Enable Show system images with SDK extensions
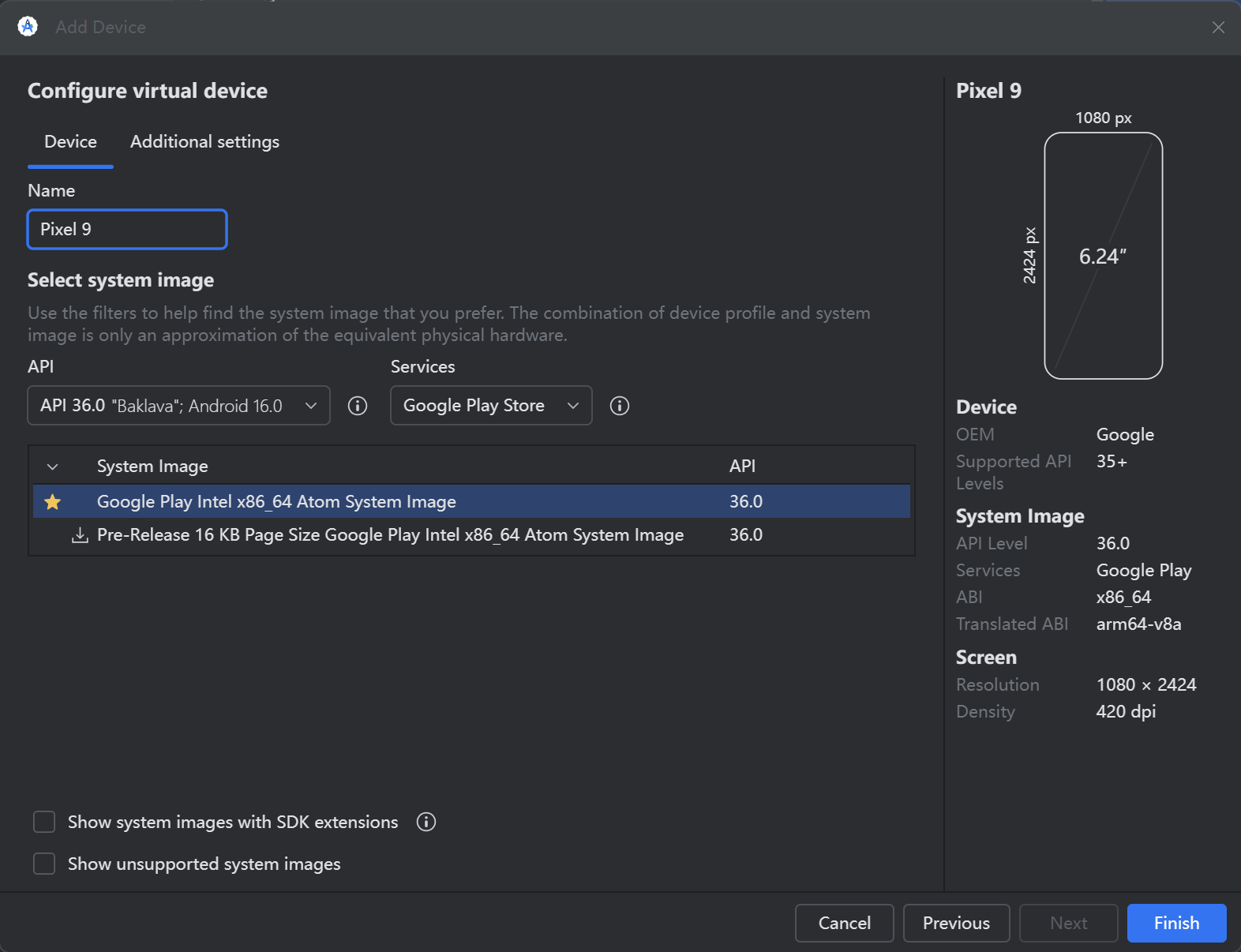Screen dimensions: 1241x952 44,822
